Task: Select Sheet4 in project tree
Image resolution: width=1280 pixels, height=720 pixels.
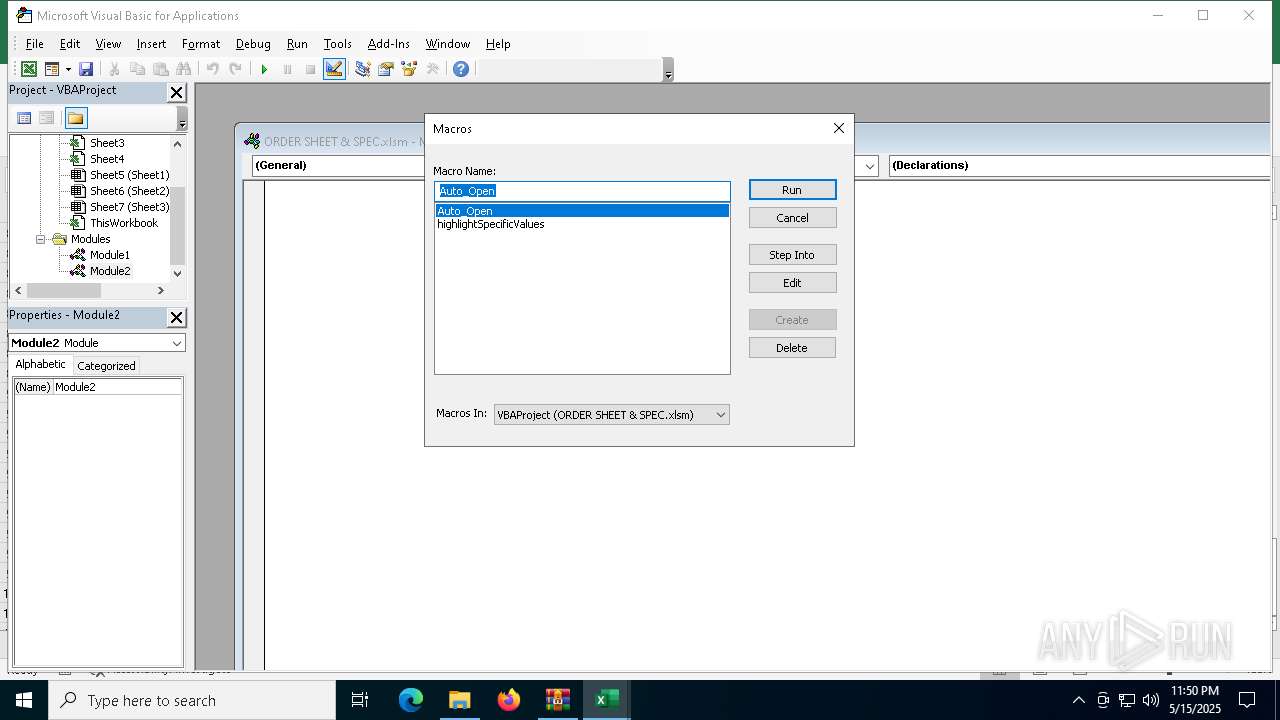Action: 107,159
